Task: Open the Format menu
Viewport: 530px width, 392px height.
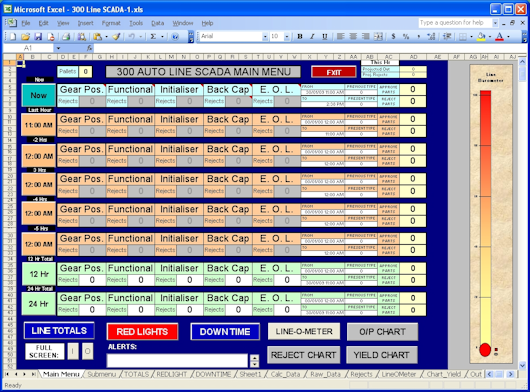Action: click(111, 23)
